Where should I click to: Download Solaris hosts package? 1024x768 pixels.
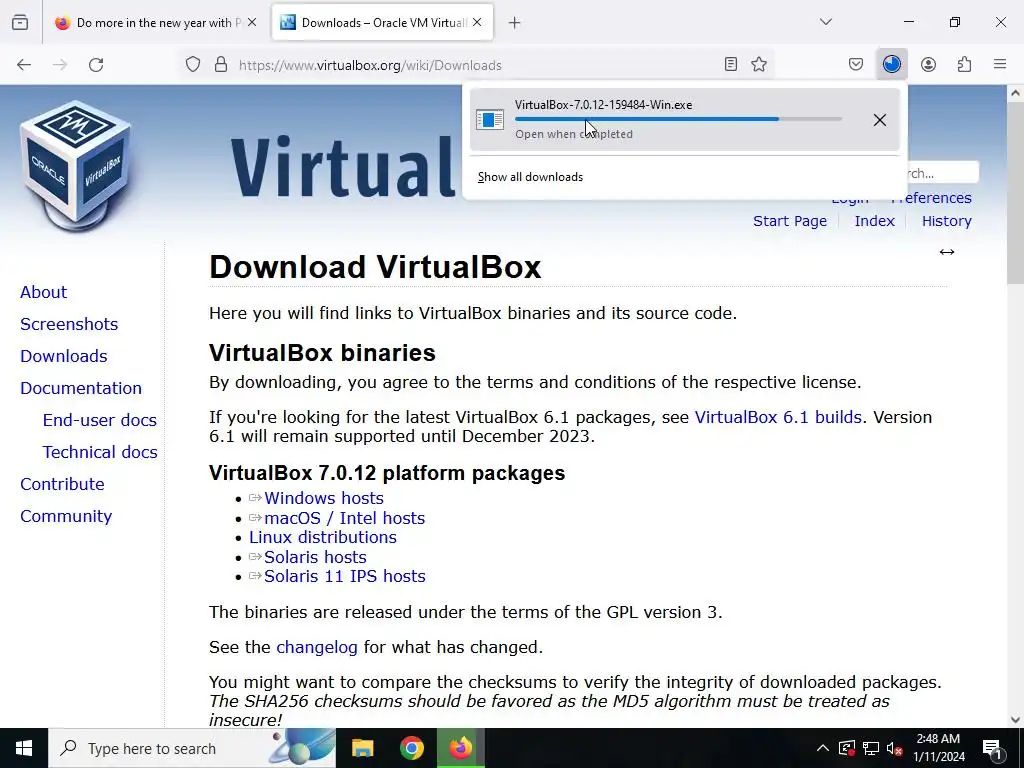tap(315, 557)
